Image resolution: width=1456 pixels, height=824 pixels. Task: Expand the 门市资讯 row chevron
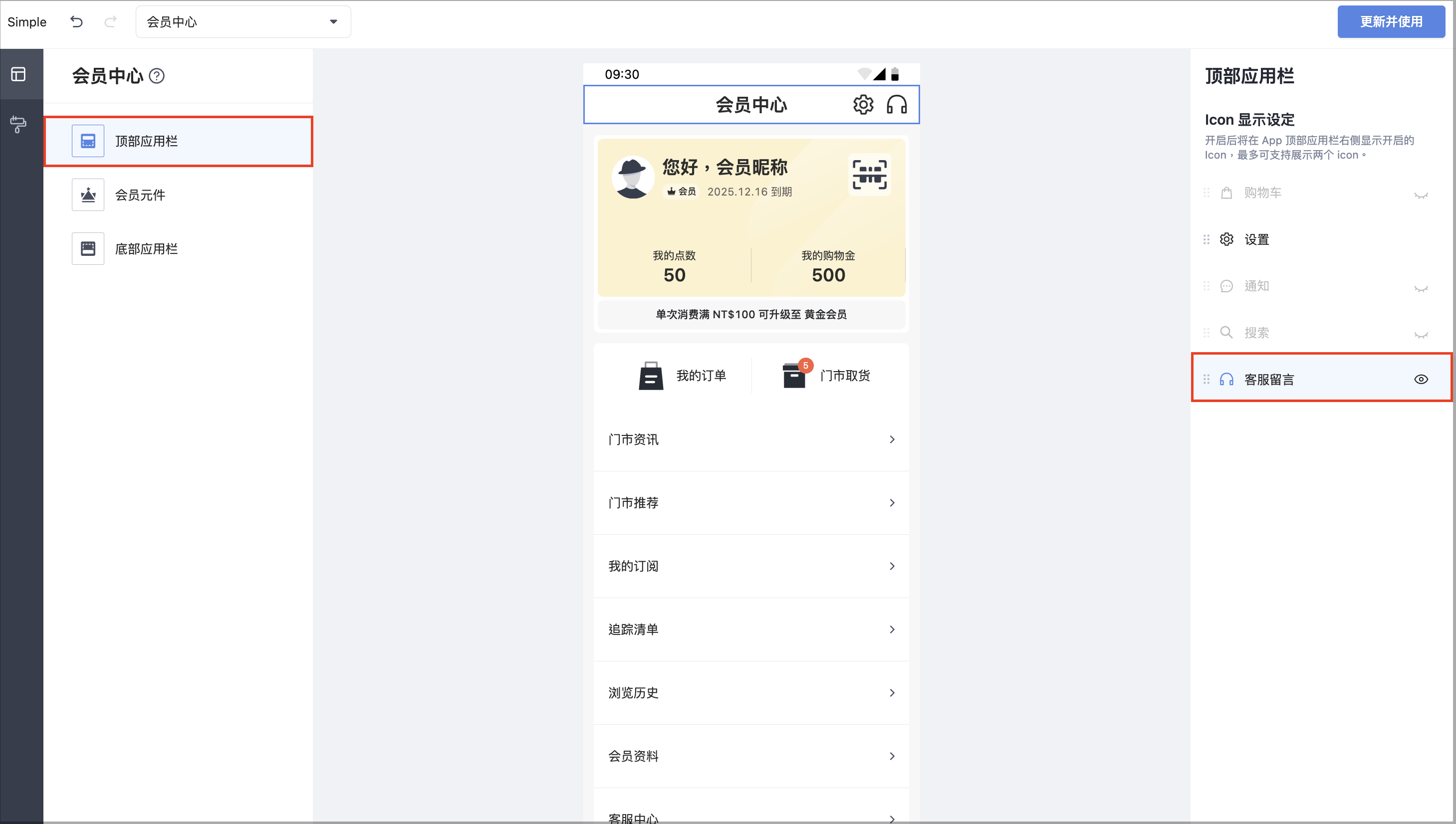point(892,440)
